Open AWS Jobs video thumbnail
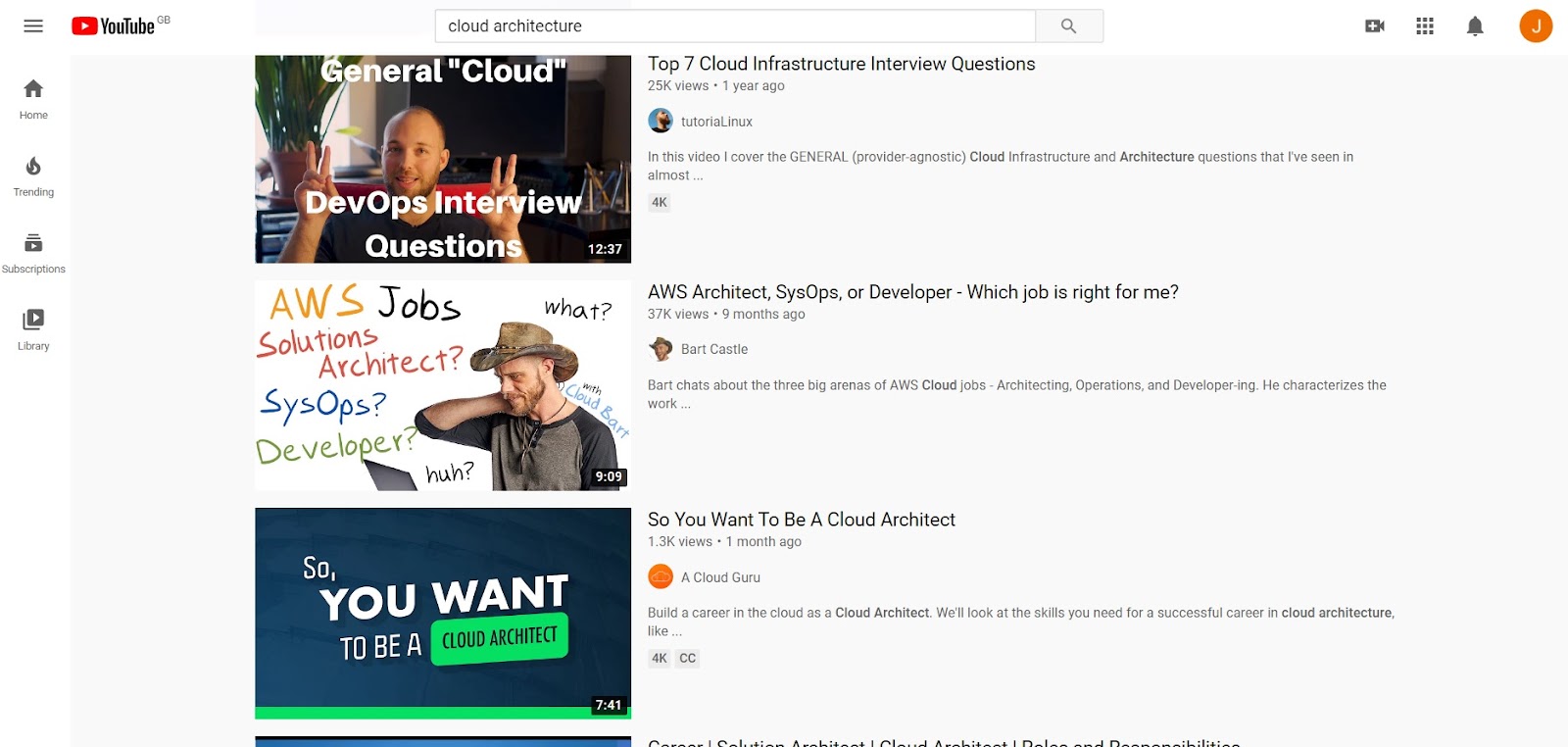The width and height of the screenshot is (1568, 747). point(443,386)
